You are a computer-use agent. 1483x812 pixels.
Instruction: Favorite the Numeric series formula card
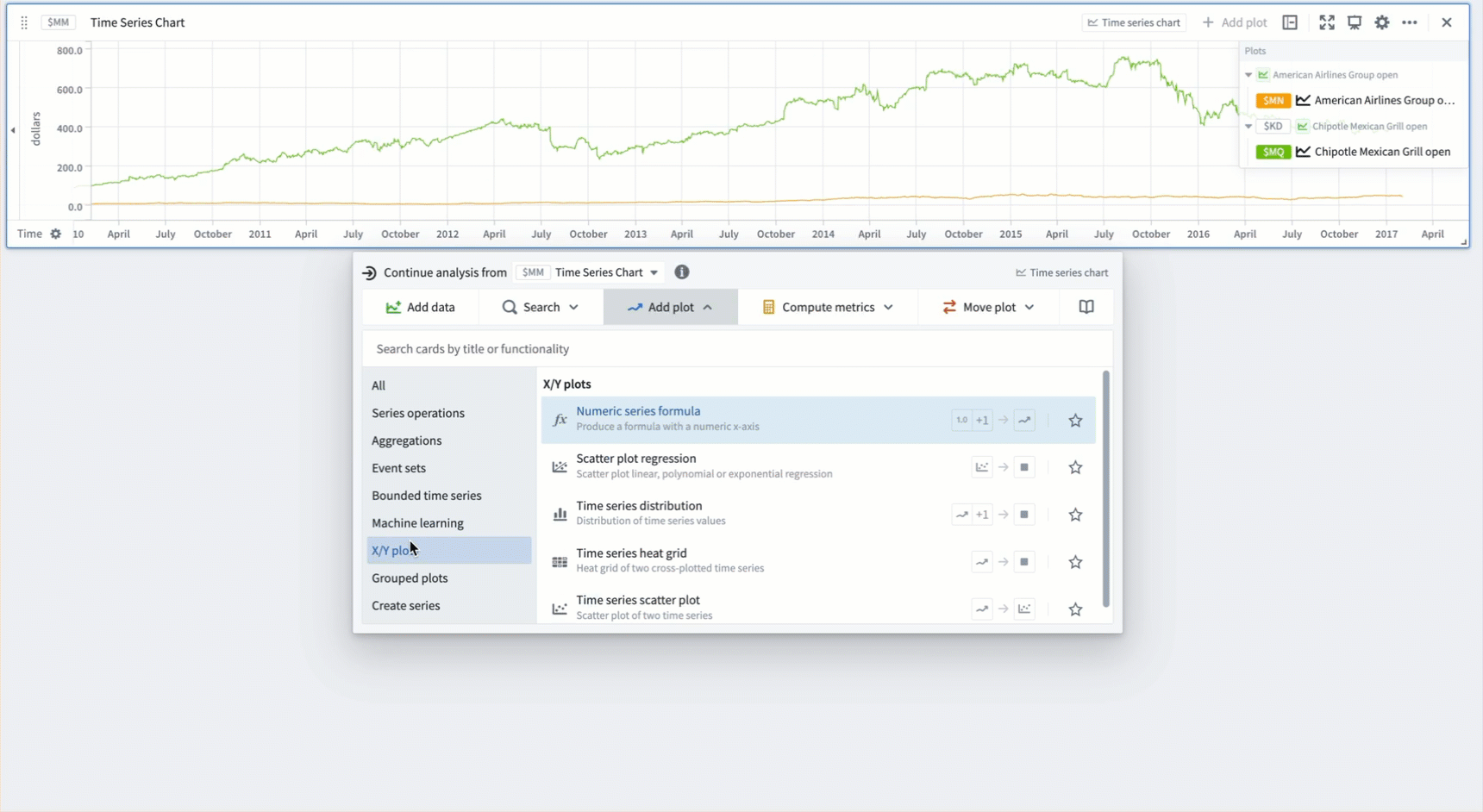tap(1075, 421)
